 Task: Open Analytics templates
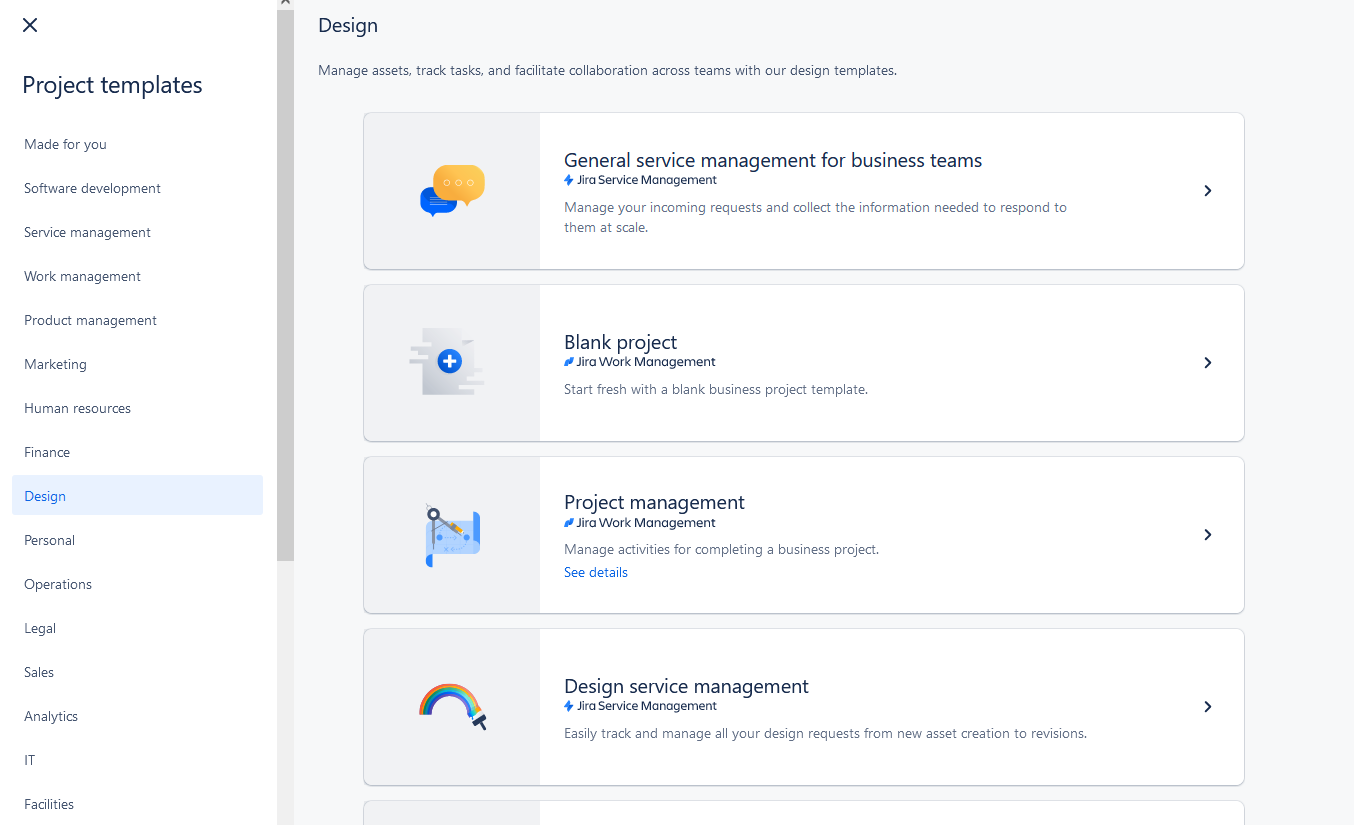[x=137, y=716]
